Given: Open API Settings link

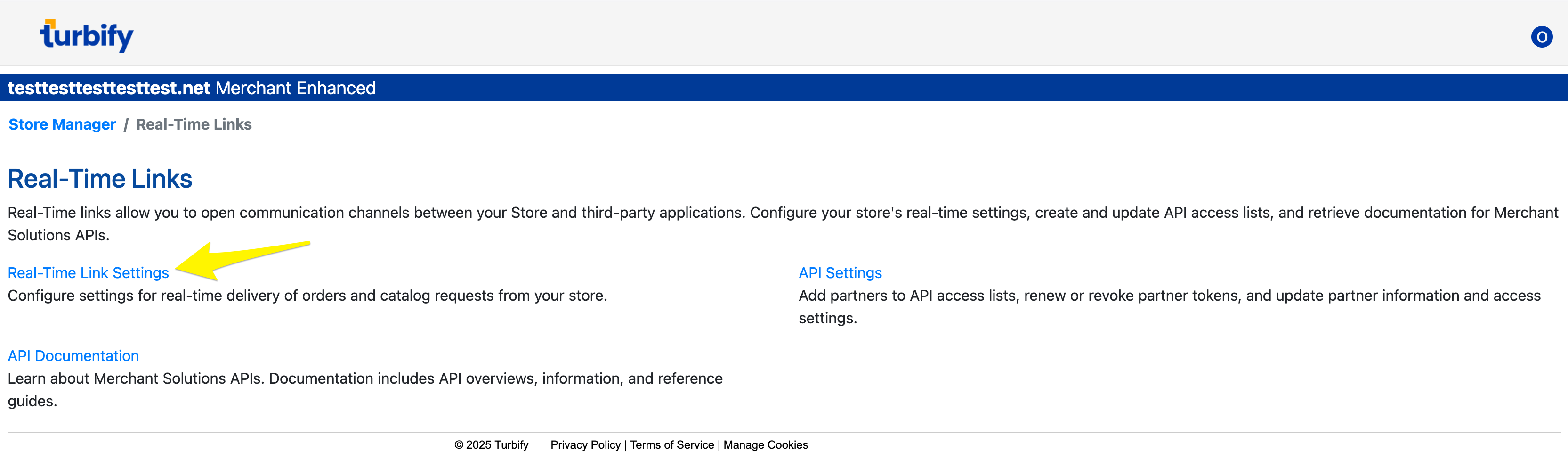Looking at the screenshot, I should click(x=840, y=273).
